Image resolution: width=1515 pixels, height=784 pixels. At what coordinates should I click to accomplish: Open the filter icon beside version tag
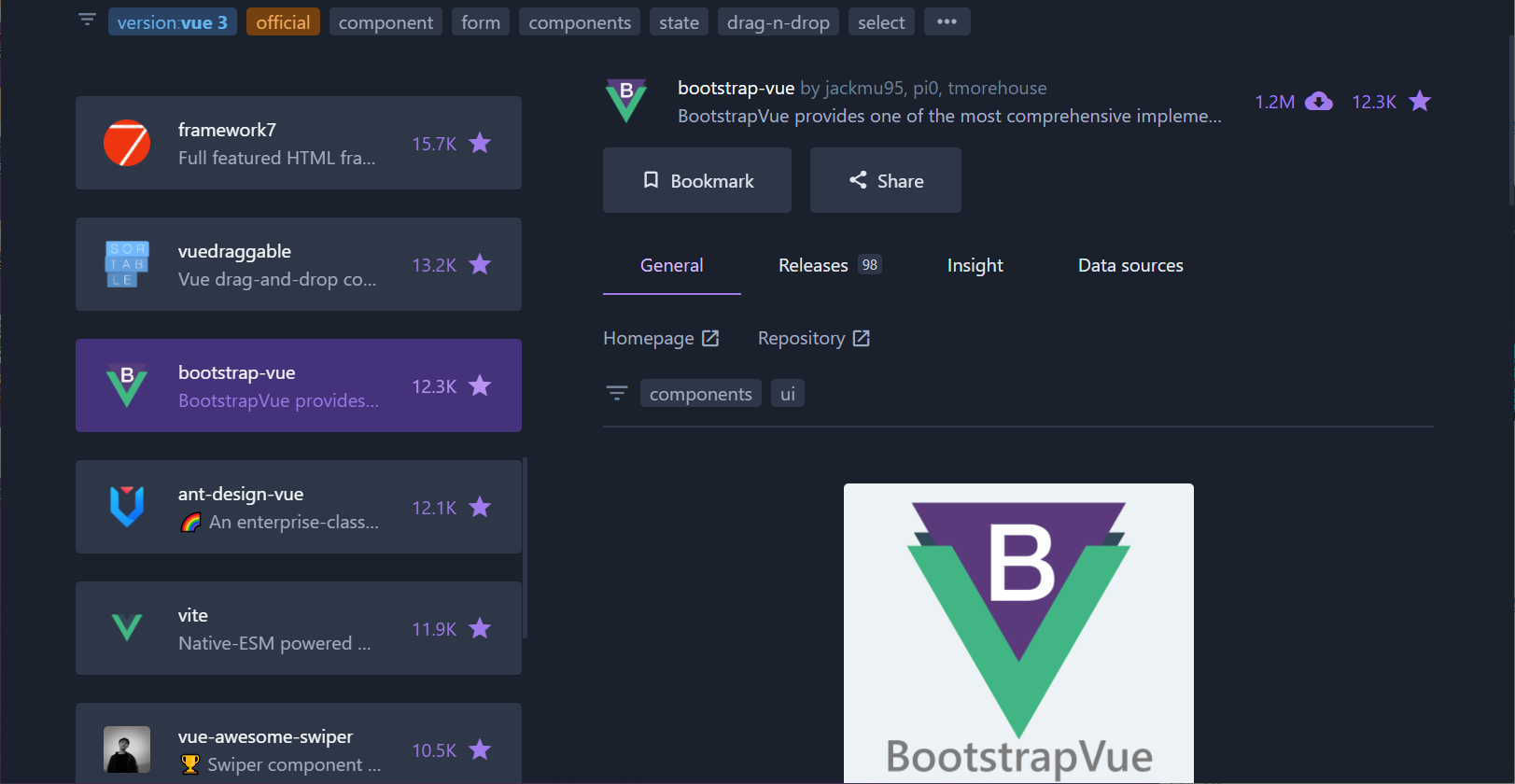point(87,20)
